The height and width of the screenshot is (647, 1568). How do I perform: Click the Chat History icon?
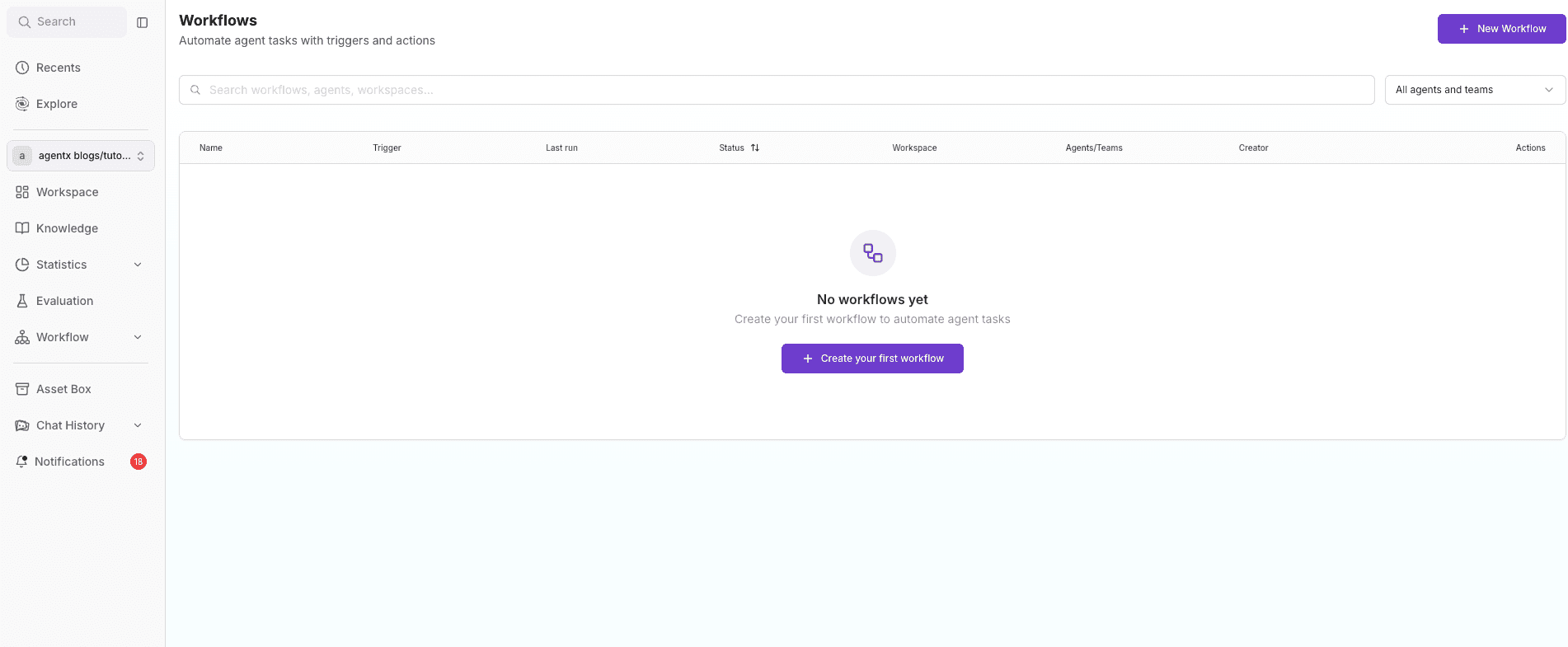pos(22,425)
